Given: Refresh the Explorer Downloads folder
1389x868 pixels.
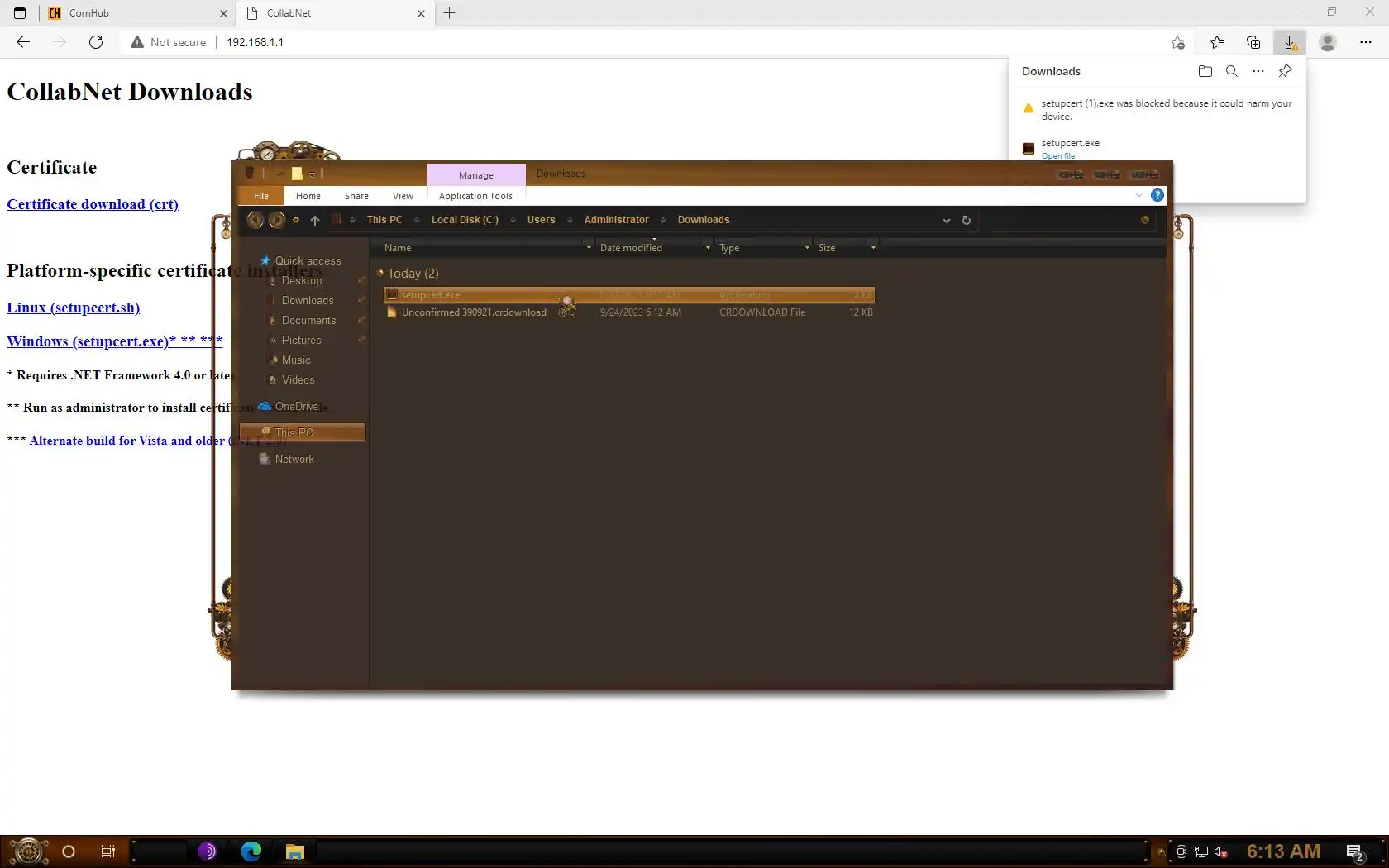Looking at the screenshot, I should coord(967,220).
